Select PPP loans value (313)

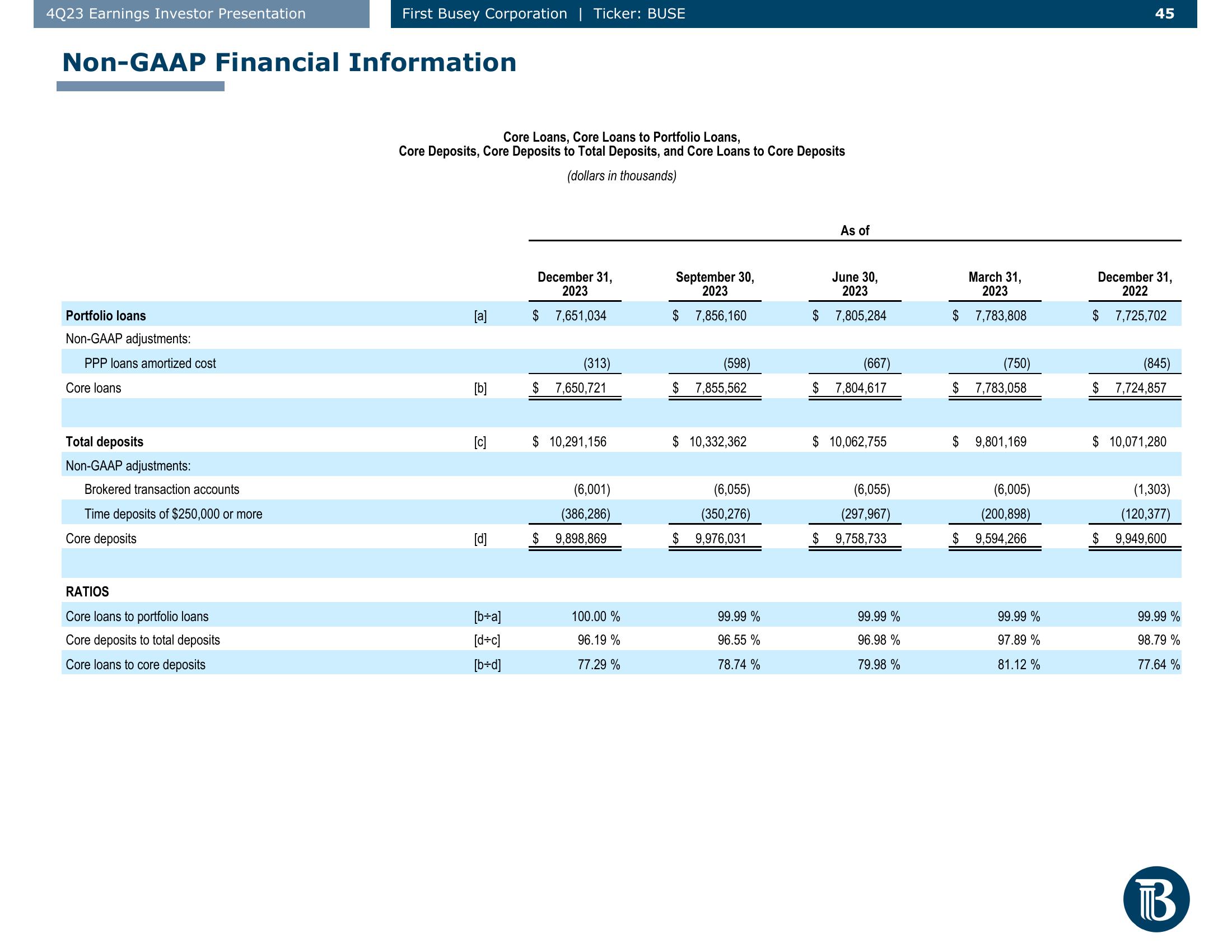(x=597, y=363)
